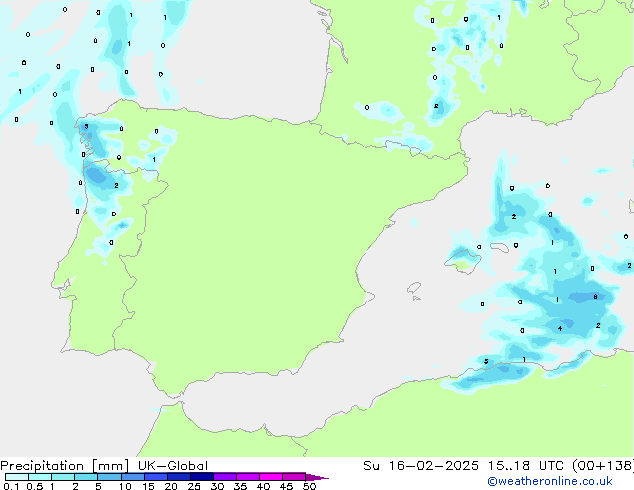This screenshot has height=490, width=634.
Task: Click the 0.1–0.5 mm lightest legend swatch
Action: tap(17, 477)
